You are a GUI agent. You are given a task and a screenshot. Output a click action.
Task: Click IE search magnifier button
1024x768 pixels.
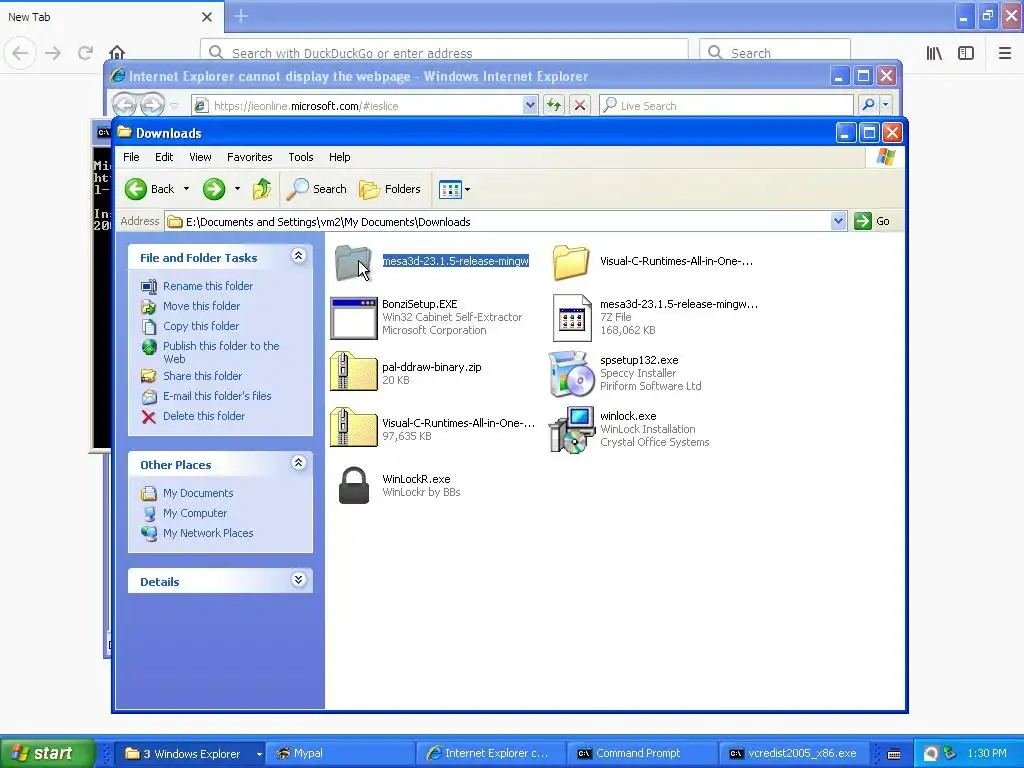click(868, 104)
